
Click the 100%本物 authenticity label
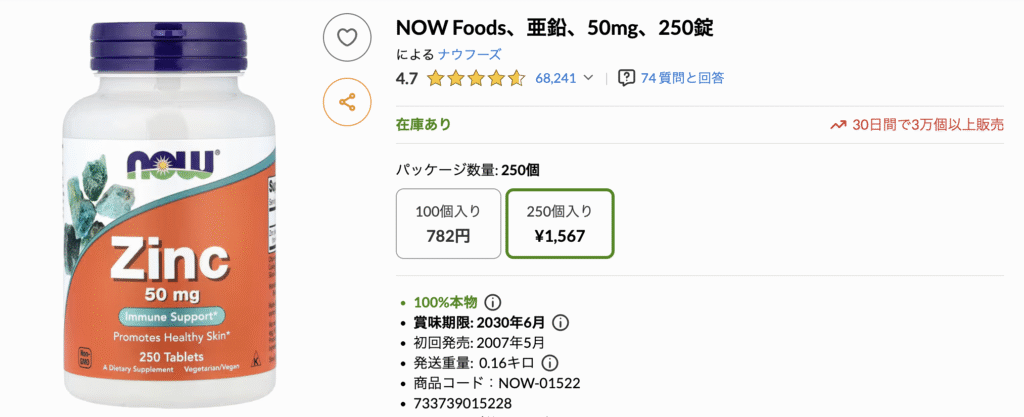point(445,303)
